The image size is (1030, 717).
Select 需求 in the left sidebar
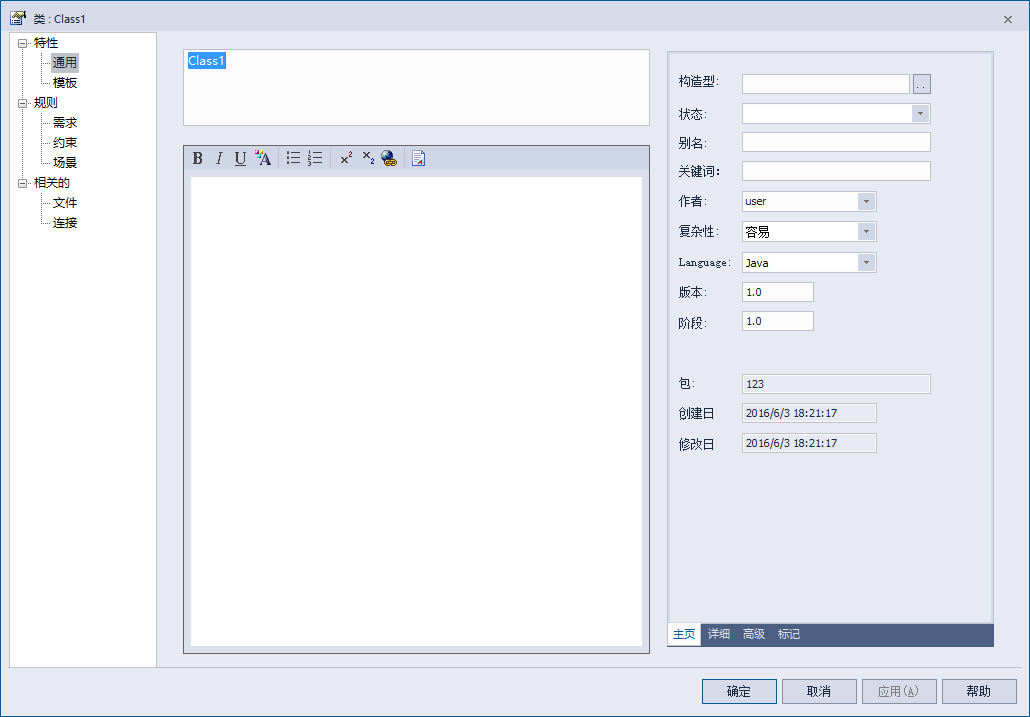point(63,122)
